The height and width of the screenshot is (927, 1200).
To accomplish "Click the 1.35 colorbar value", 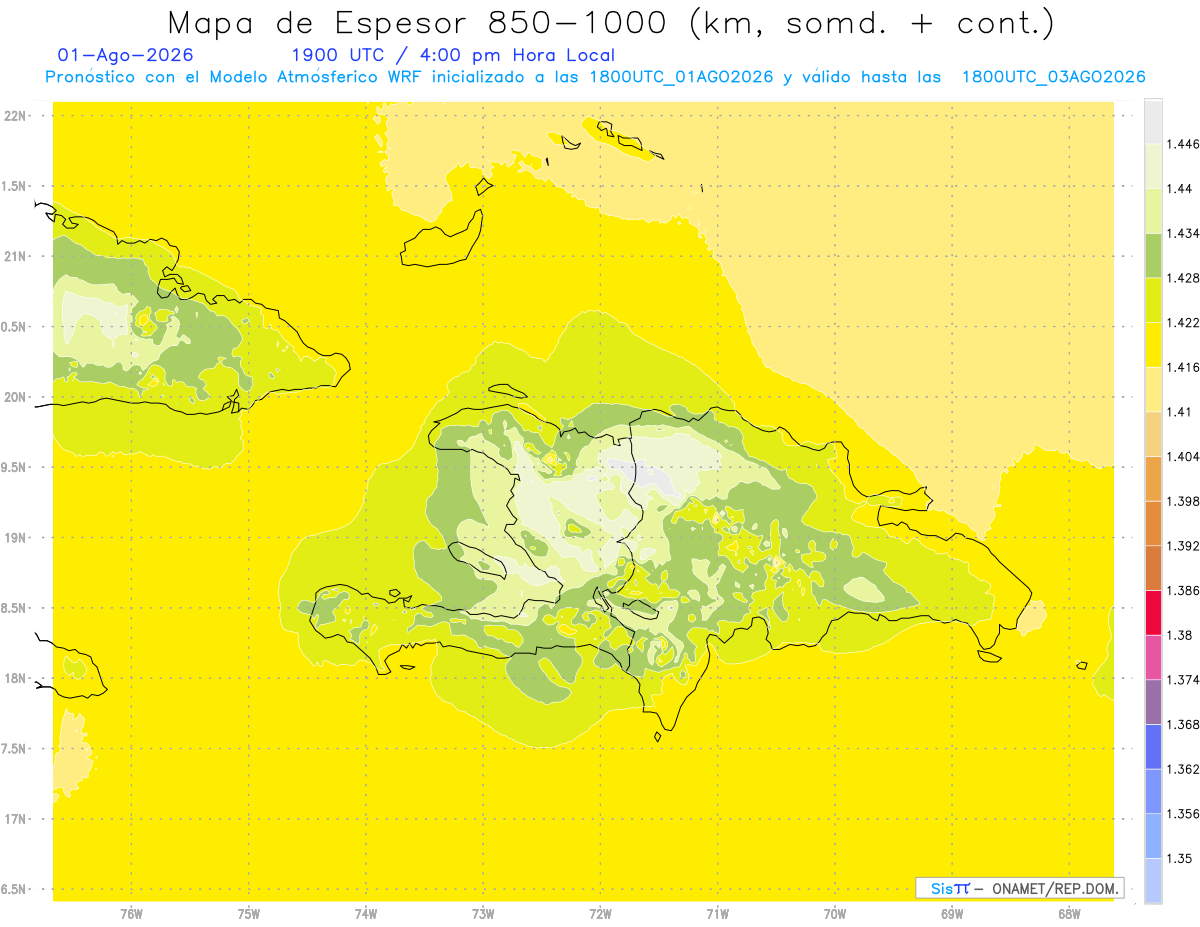I will click(1179, 858).
